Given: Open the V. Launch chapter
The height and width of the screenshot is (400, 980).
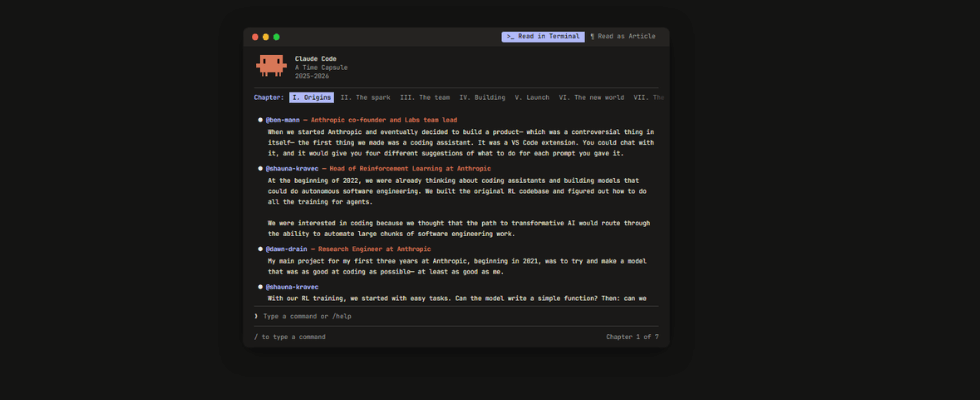Looking at the screenshot, I should click(x=532, y=98).
